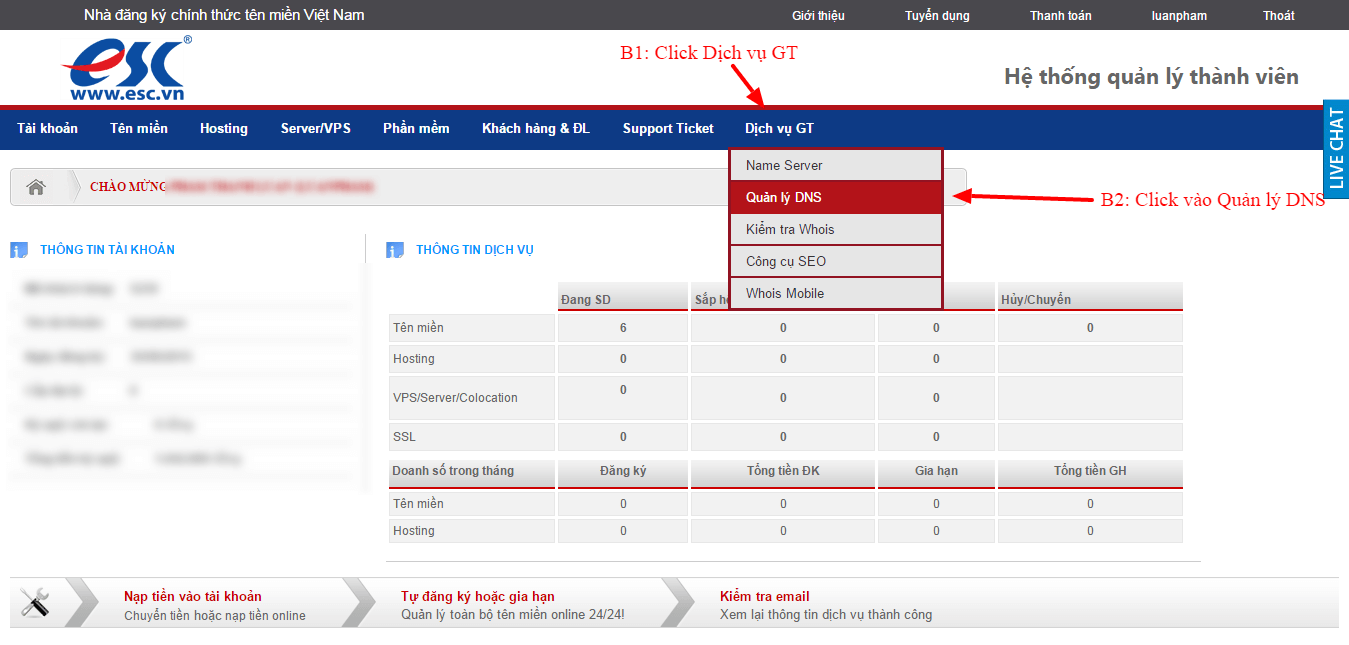Click Tự đăng ký hoặc gia hạn
Image resolution: width=1349 pixels, height=645 pixels.
click(x=478, y=596)
